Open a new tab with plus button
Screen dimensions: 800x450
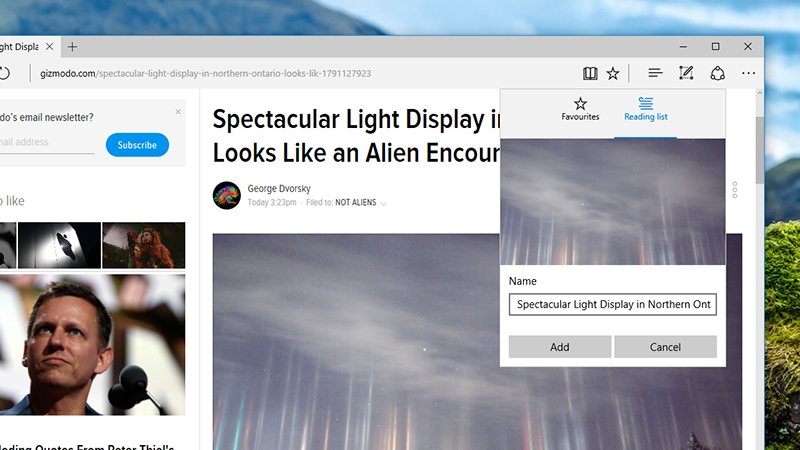pos(72,47)
